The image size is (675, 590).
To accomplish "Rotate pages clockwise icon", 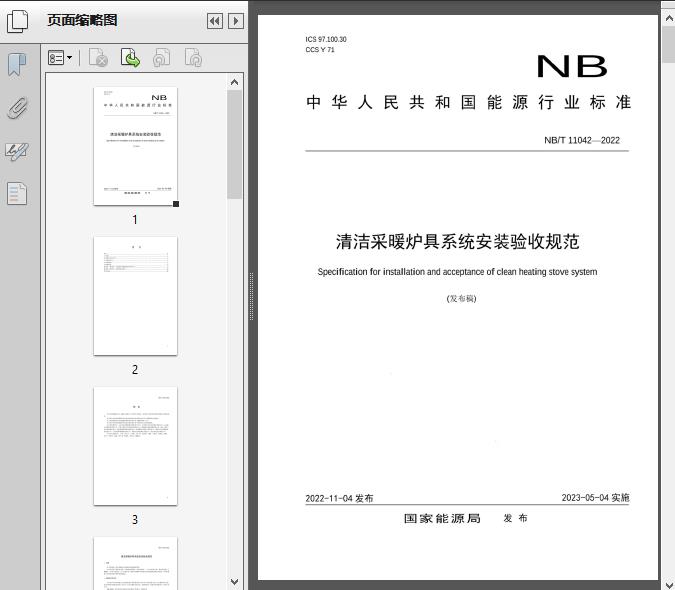I will point(193,57).
